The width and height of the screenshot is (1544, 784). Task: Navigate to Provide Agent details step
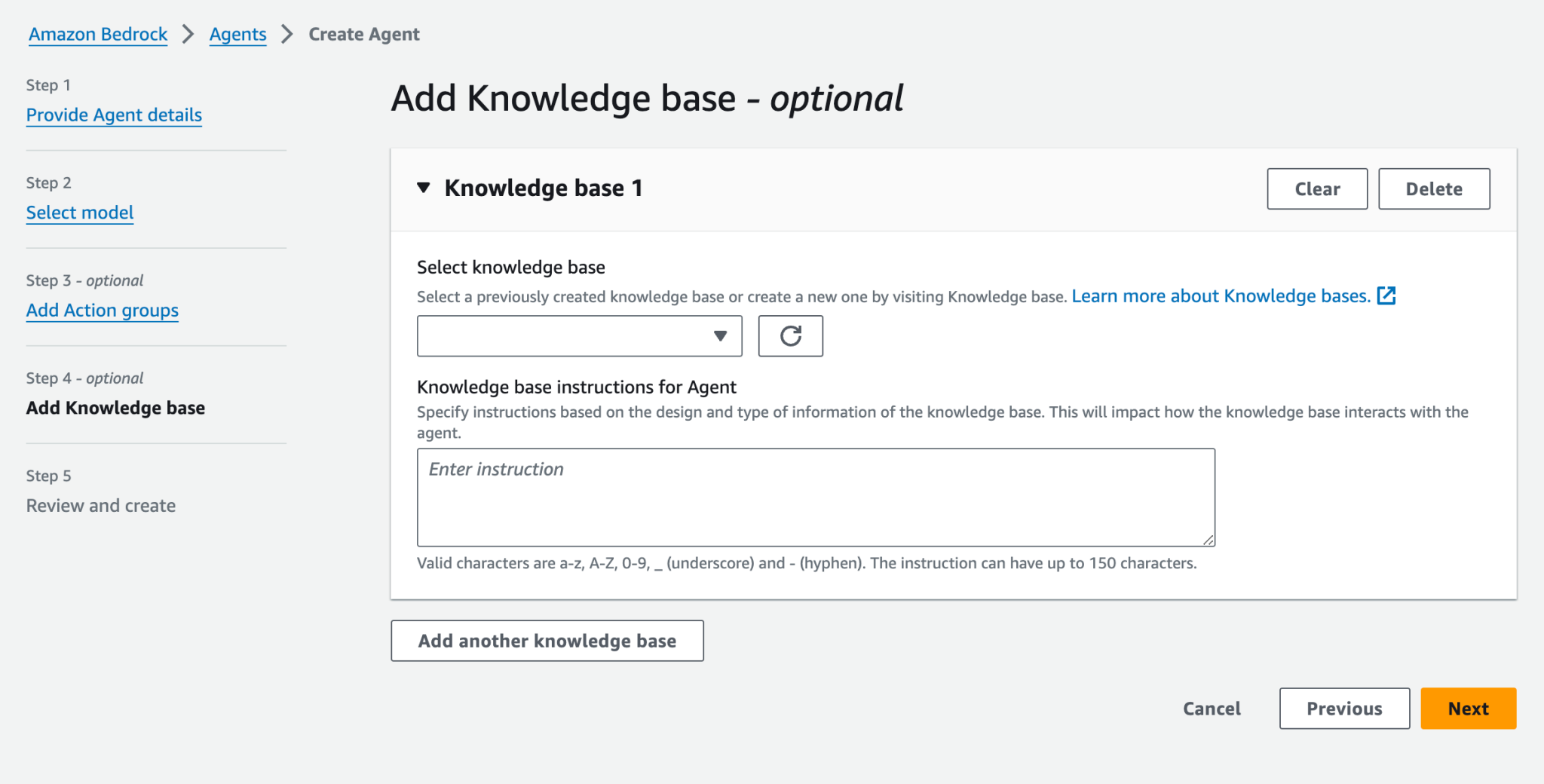[114, 115]
